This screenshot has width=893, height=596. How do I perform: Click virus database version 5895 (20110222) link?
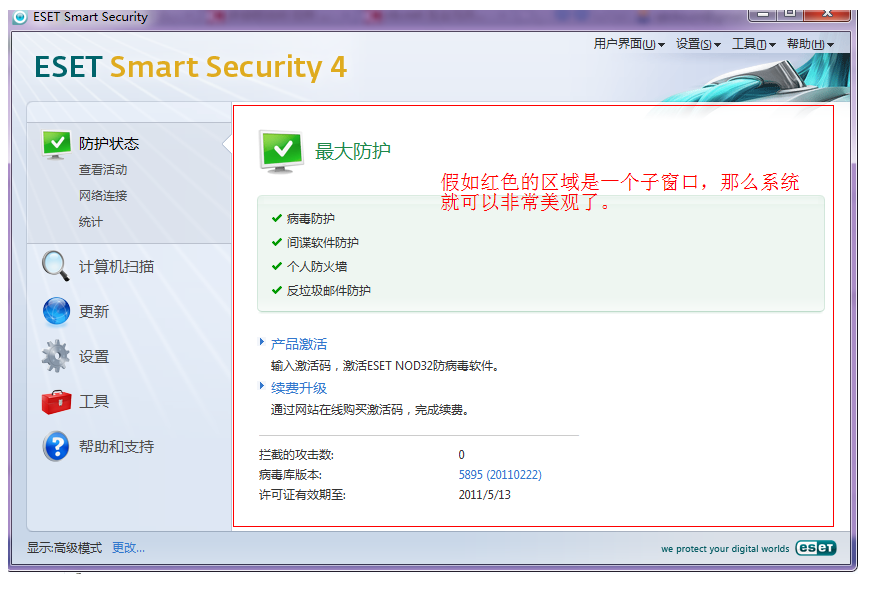click(x=500, y=474)
